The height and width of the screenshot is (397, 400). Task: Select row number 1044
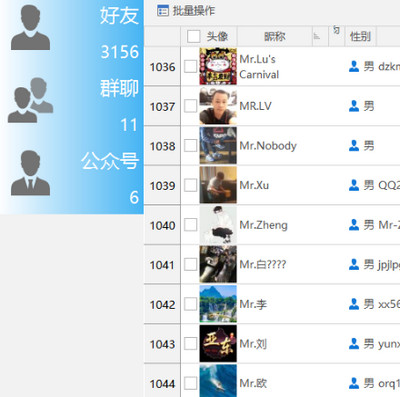coord(162,384)
